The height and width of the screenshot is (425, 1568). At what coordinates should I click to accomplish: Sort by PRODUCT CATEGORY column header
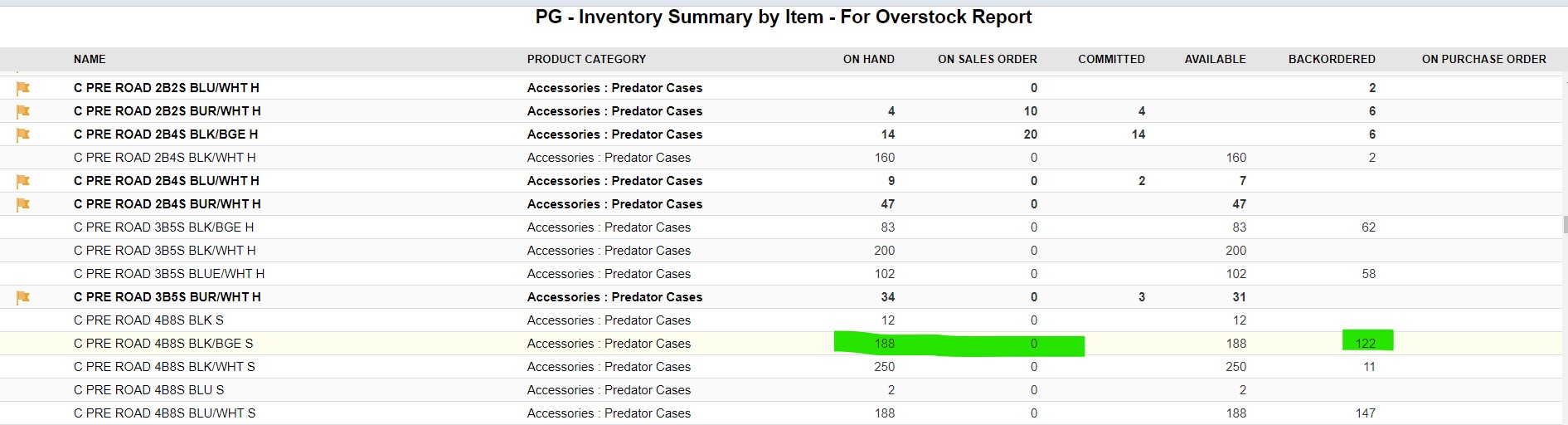coord(586,59)
